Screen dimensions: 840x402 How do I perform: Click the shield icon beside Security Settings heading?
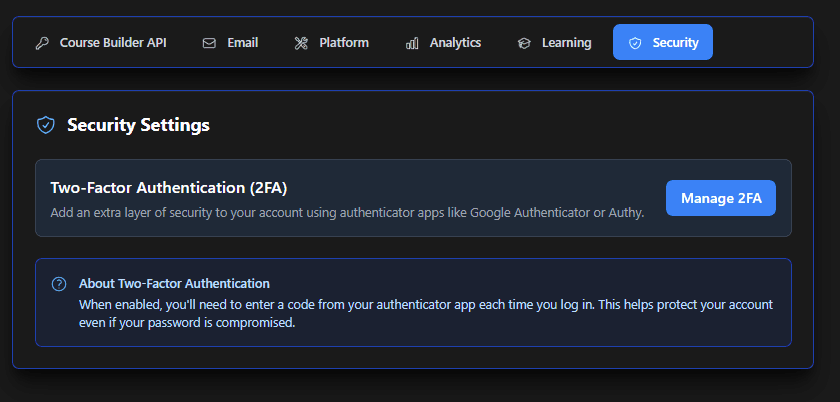pyautogui.click(x=45, y=125)
